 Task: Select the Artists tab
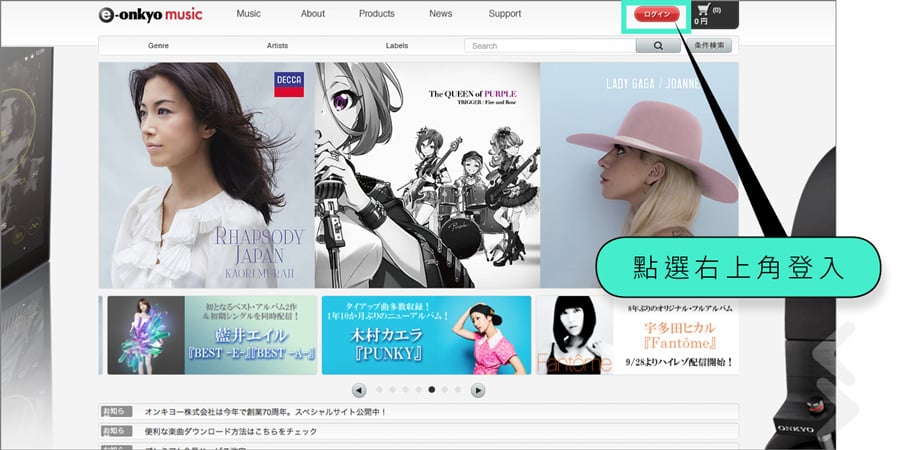click(x=277, y=45)
